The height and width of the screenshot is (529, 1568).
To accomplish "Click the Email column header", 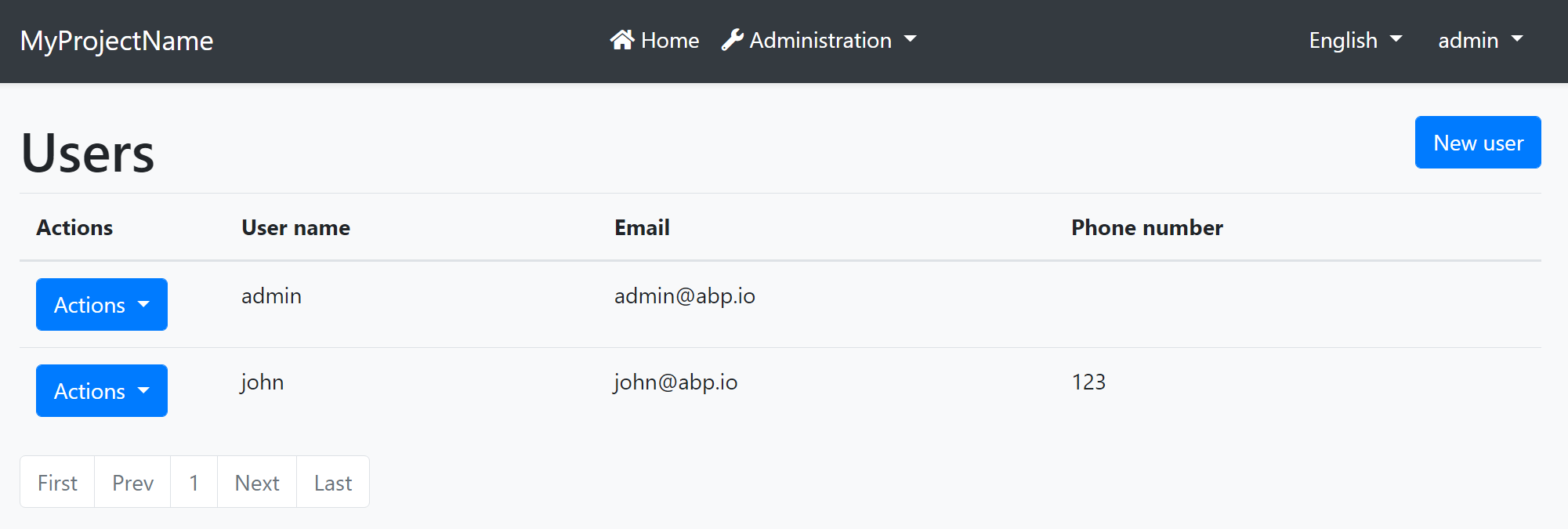I will [x=642, y=227].
